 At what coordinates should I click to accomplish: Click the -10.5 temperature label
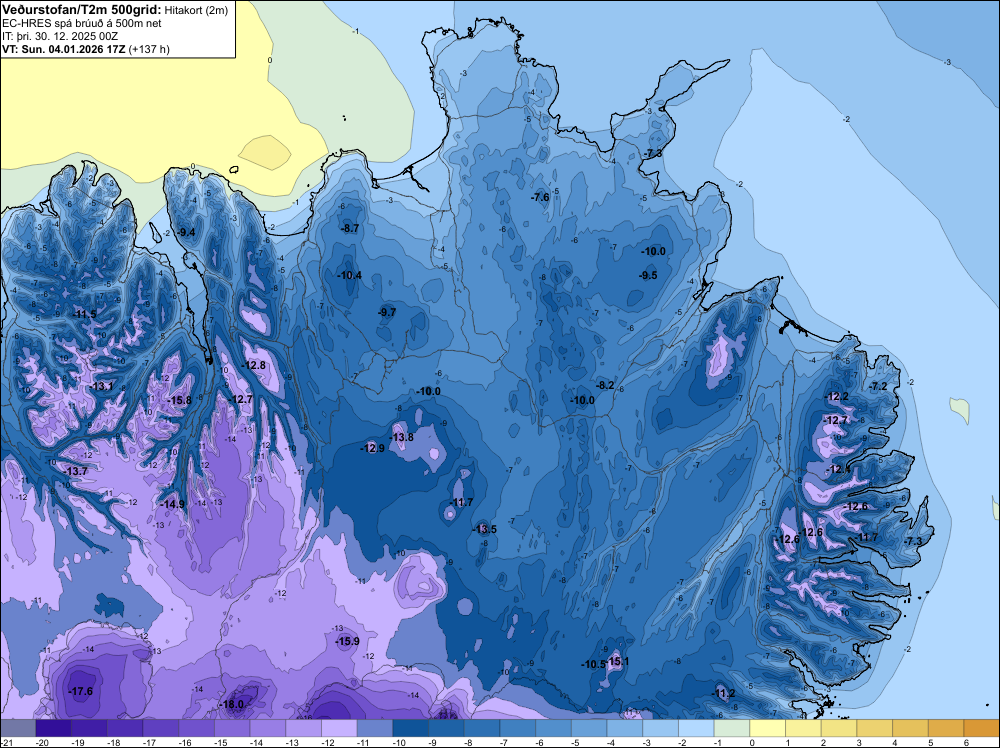point(593,664)
